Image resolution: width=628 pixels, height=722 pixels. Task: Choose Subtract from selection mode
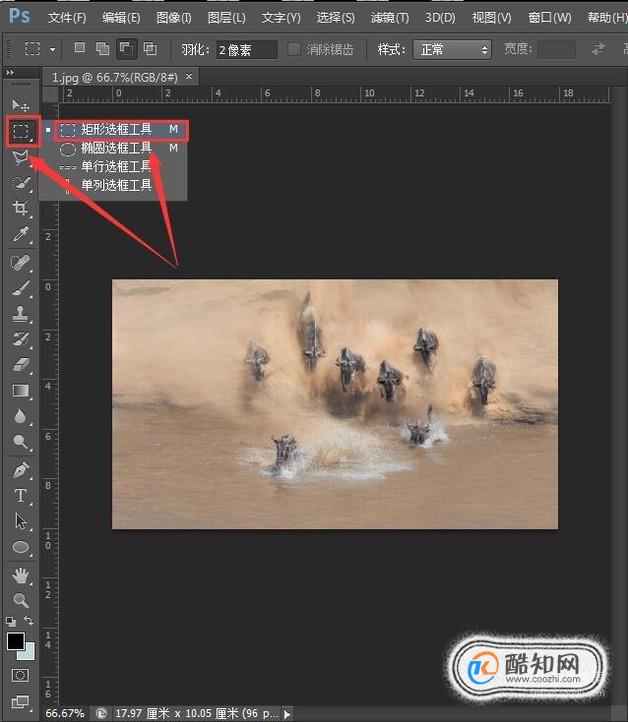pyautogui.click(x=126, y=48)
